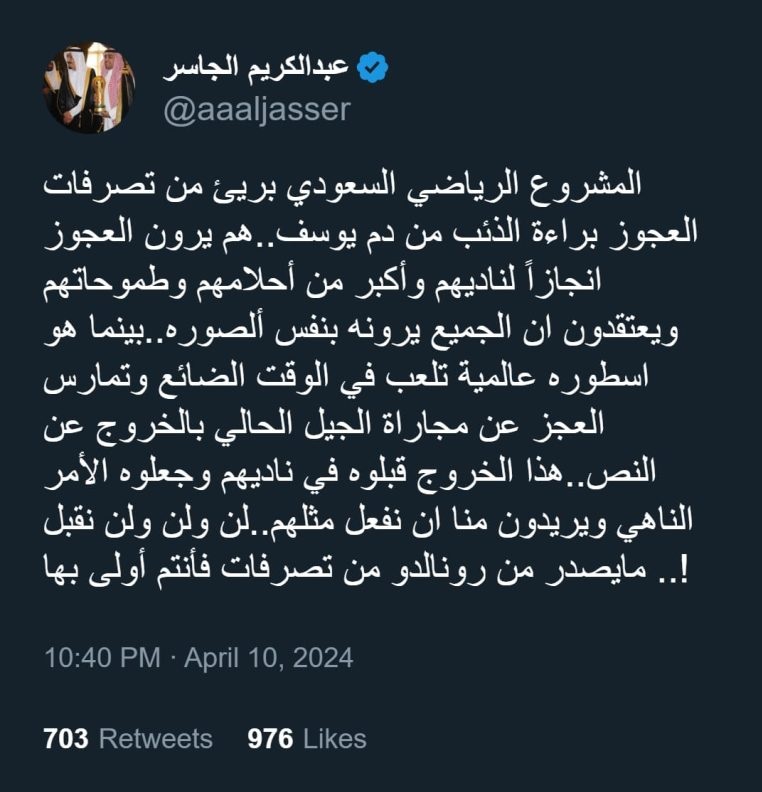
Task: Click the dot between time and date
Action: click(172, 658)
